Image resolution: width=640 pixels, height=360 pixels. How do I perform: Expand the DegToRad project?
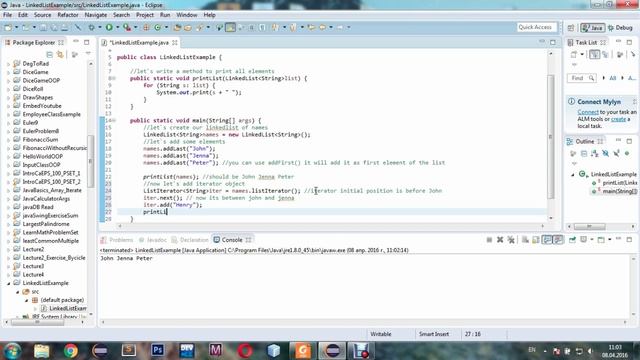click(x=9, y=64)
